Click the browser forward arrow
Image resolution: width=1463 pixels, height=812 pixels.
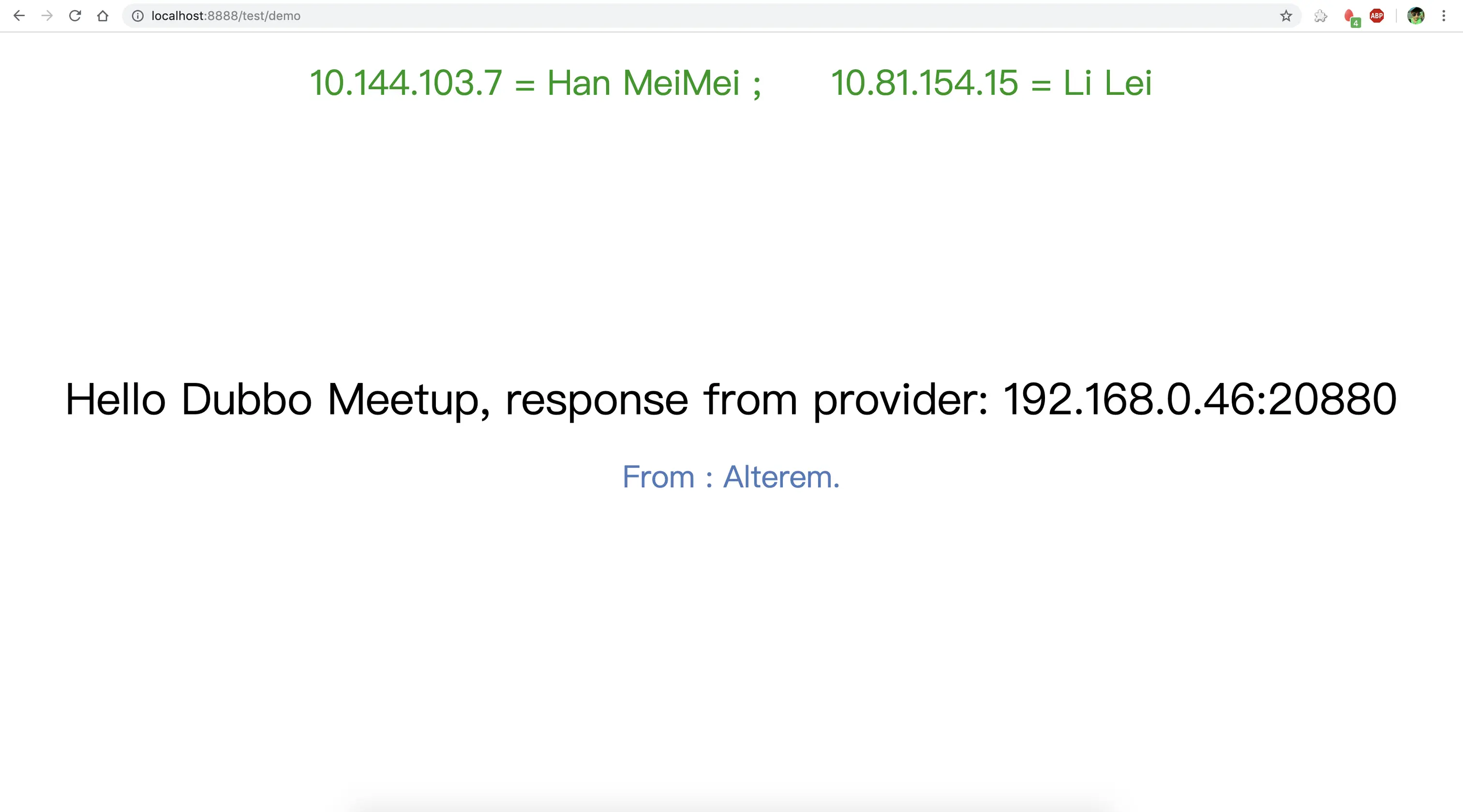47,16
